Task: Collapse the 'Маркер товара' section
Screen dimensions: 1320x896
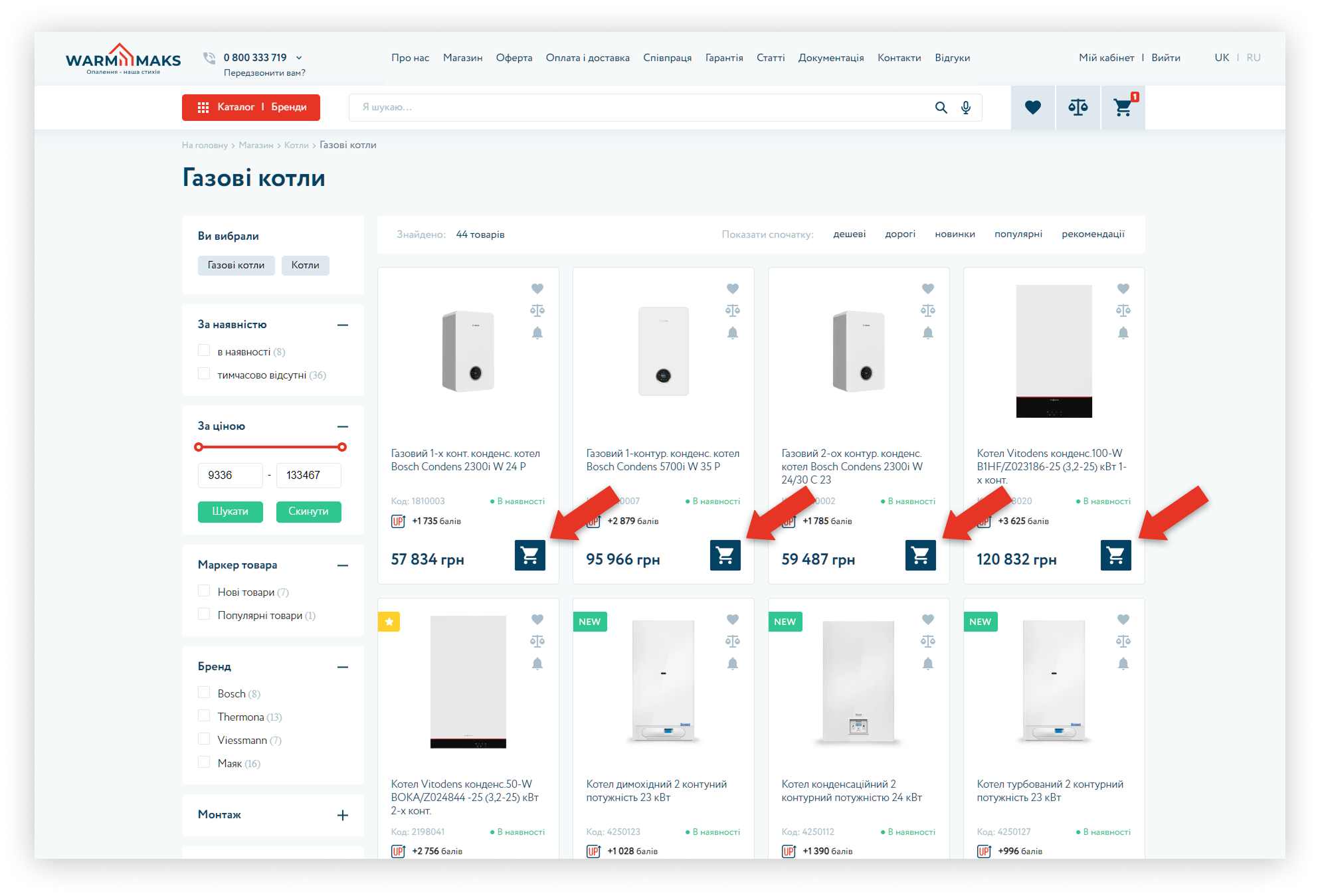Action: [343, 565]
